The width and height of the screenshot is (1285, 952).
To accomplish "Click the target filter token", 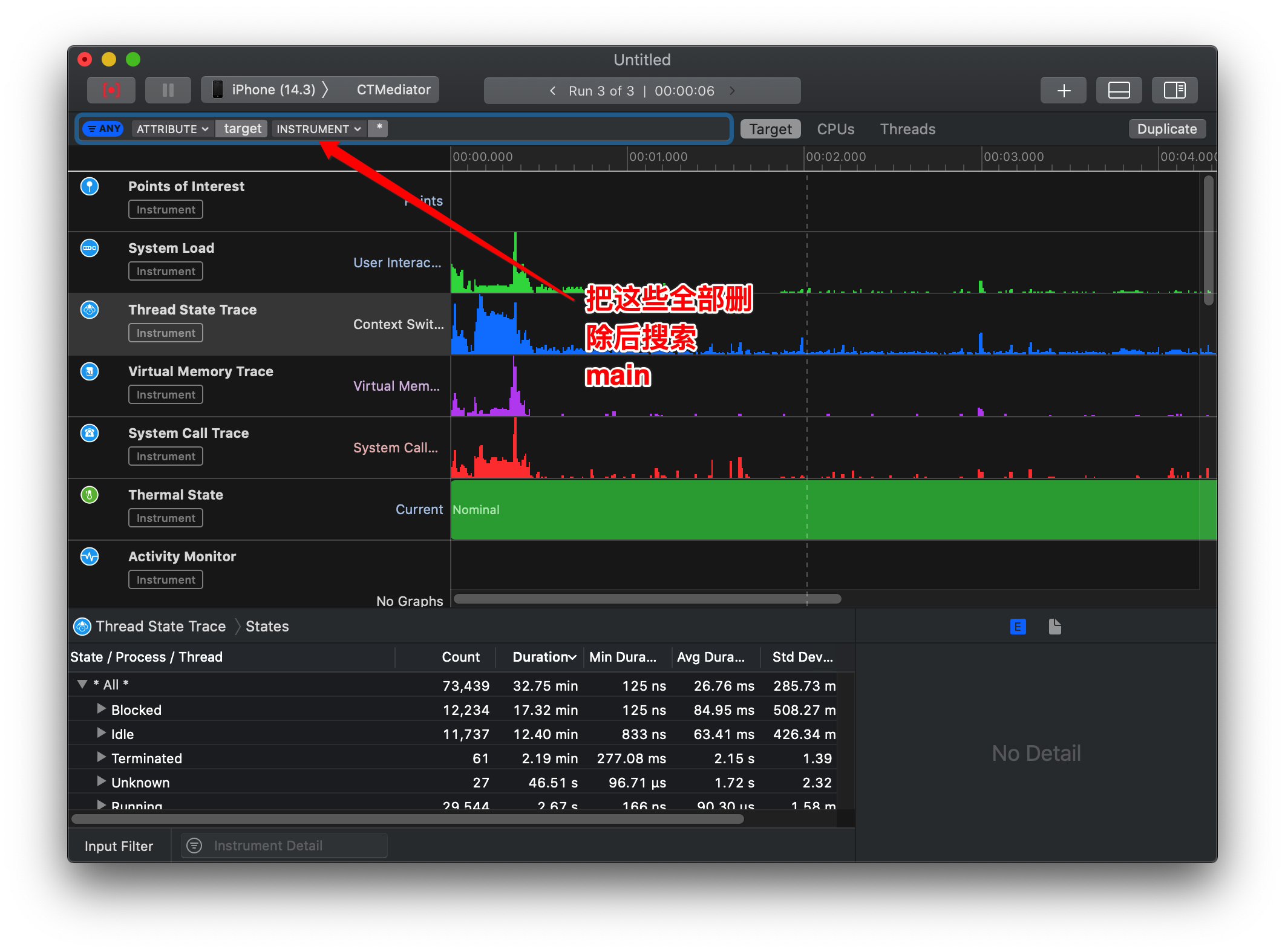I will pos(242,129).
